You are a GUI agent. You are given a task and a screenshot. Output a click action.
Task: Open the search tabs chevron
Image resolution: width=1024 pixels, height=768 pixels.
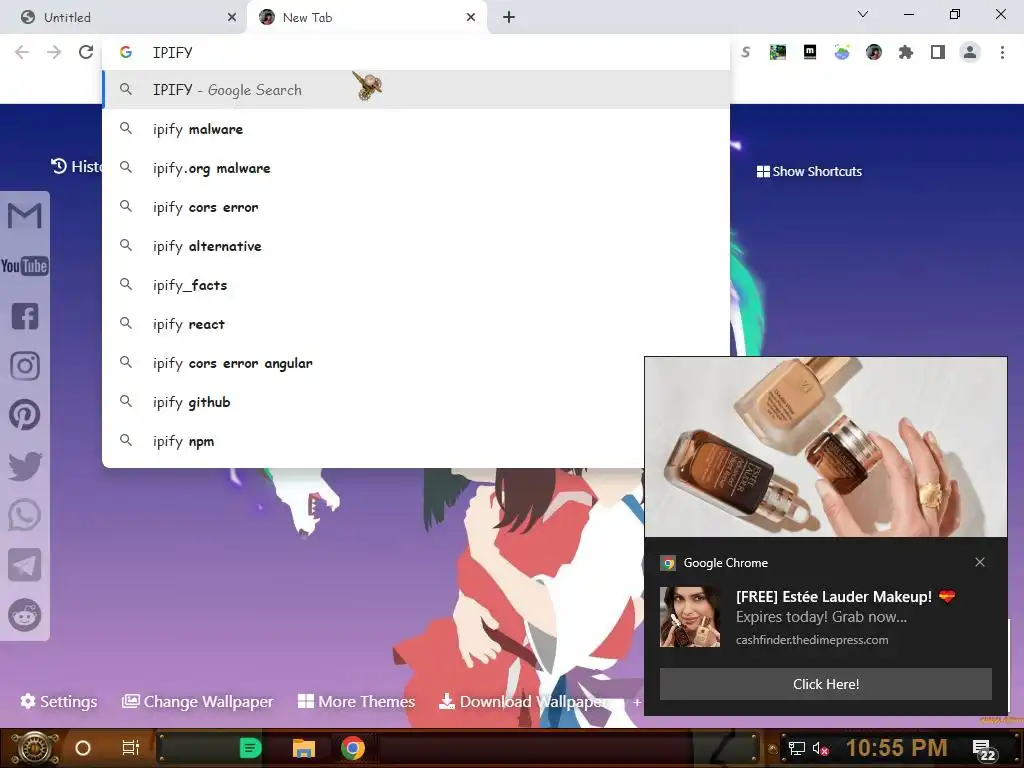tap(863, 14)
